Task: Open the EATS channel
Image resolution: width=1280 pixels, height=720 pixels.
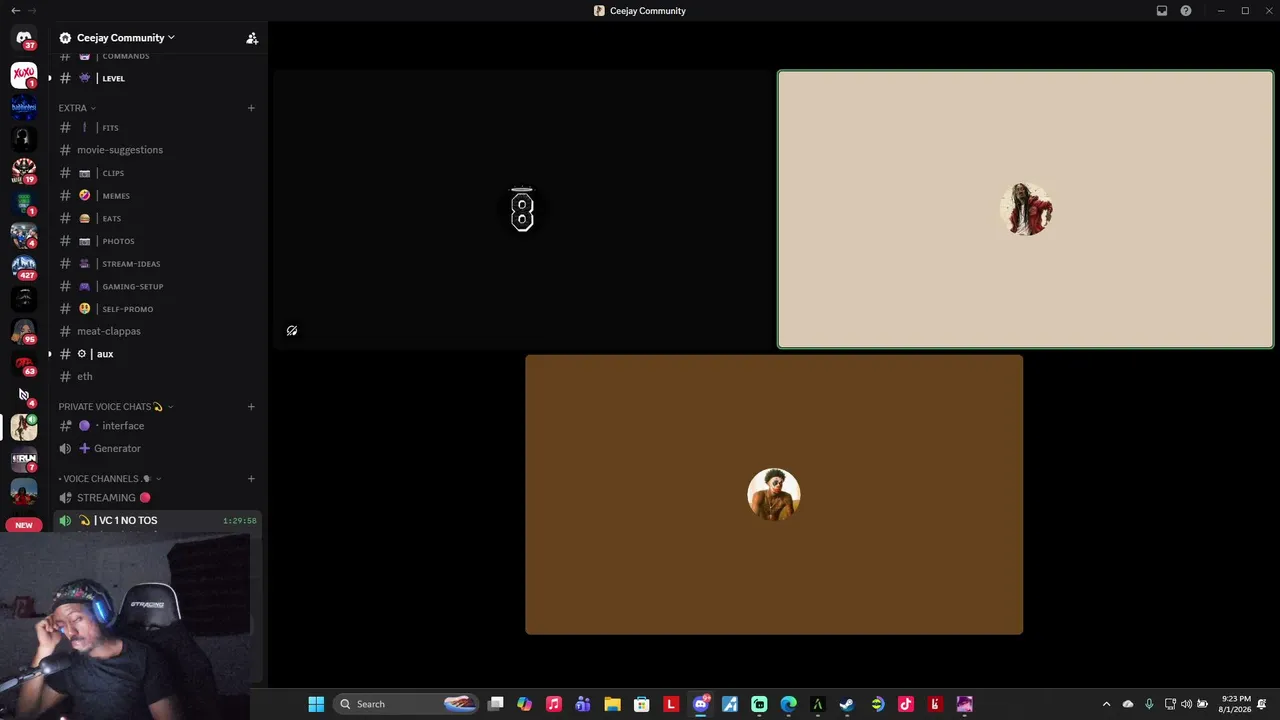Action: (x=156, y=218)
